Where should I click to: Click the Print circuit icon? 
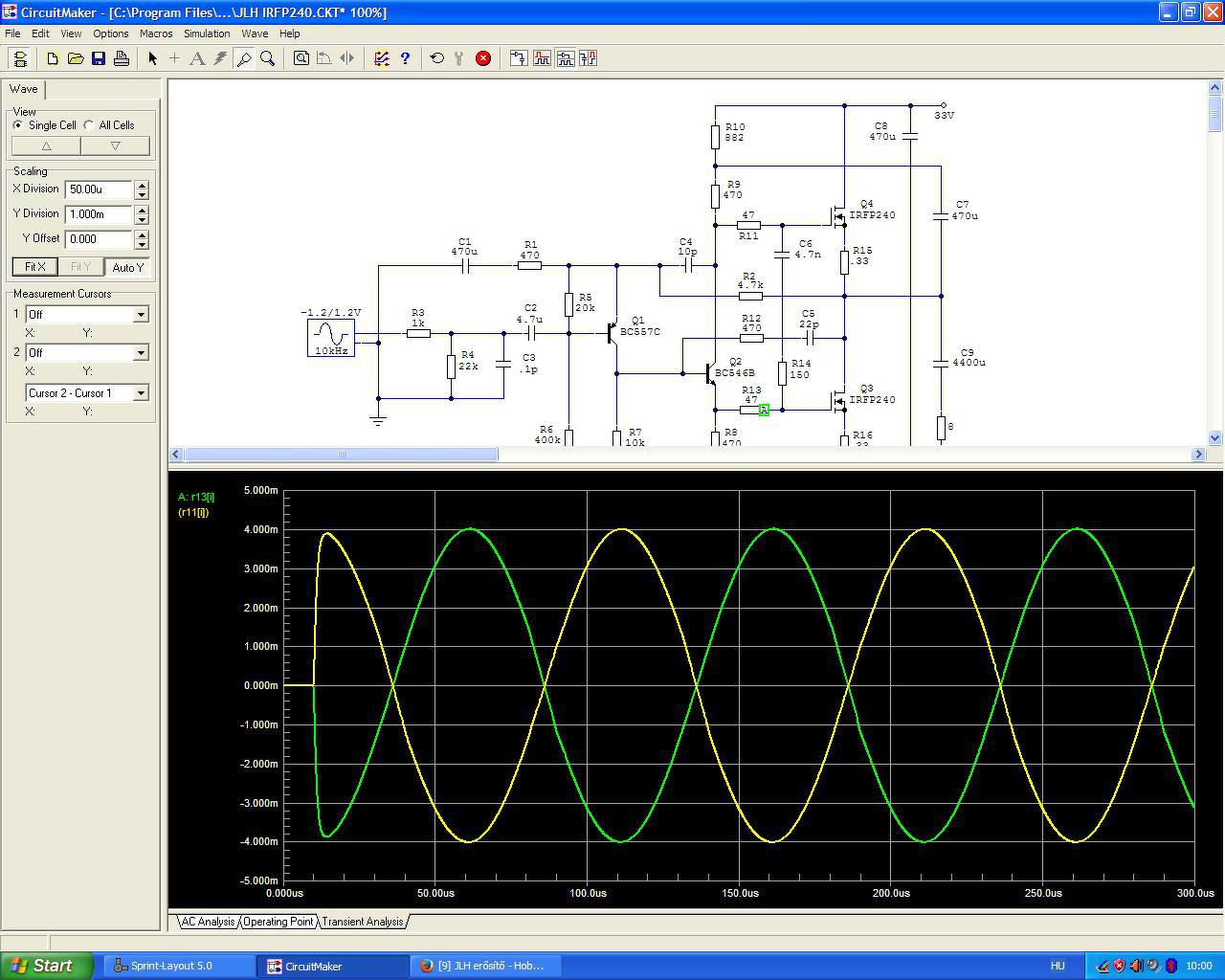[x=122, y=58]
